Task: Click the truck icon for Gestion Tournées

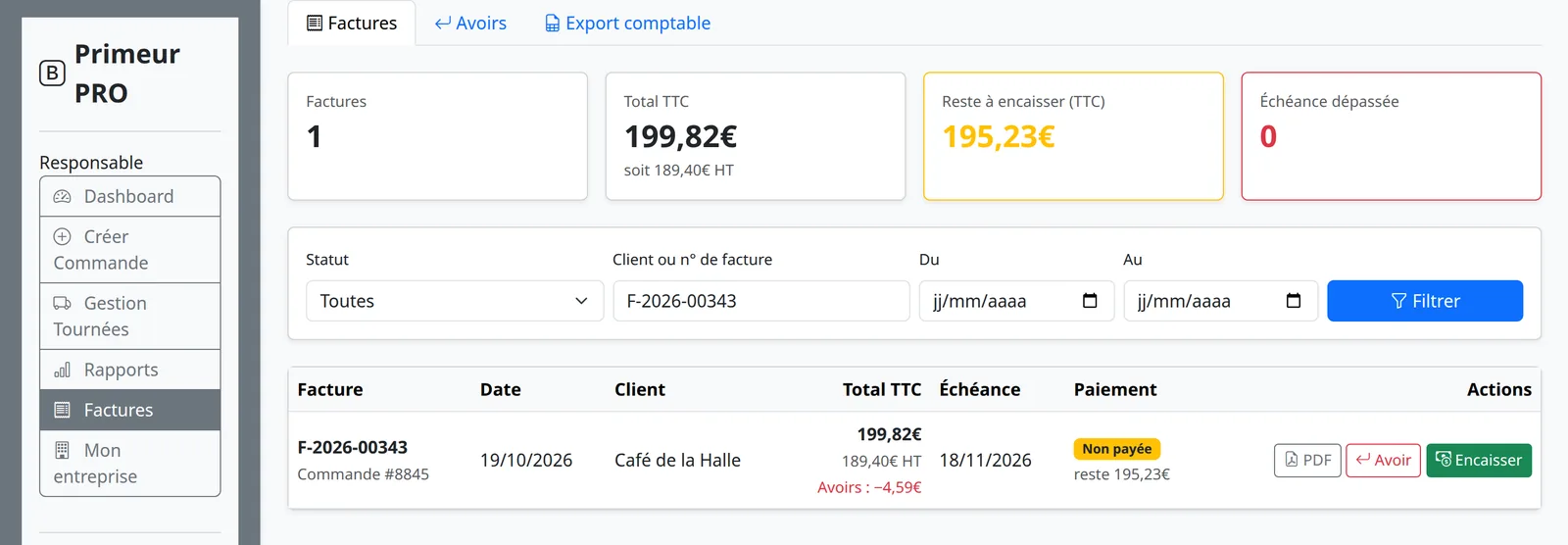Action: pos(63,303)
